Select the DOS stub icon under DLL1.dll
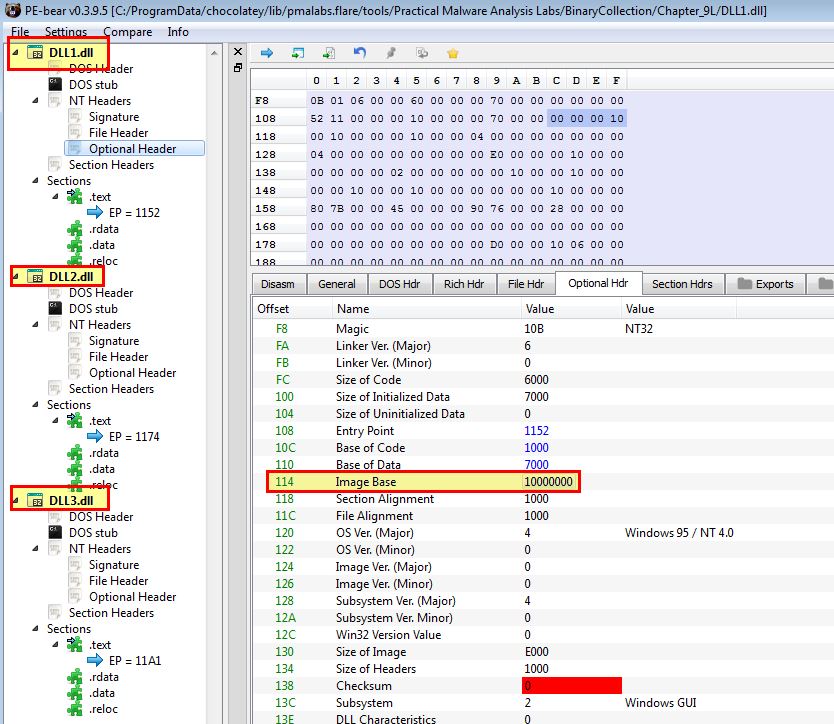This screenshot has height=724, width=834. click(55, 84)
